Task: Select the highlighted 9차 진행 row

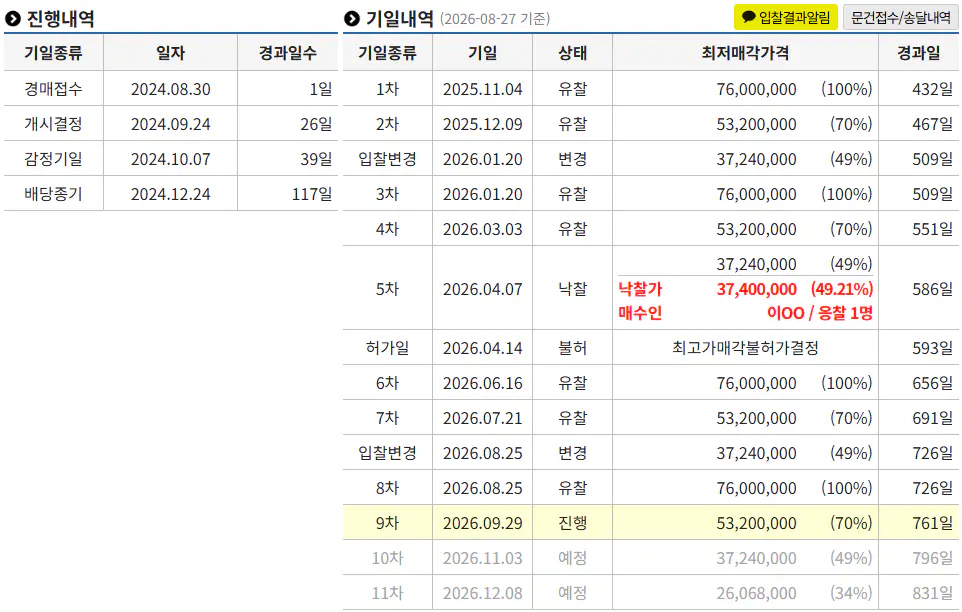Action: (x=650, y=522)
